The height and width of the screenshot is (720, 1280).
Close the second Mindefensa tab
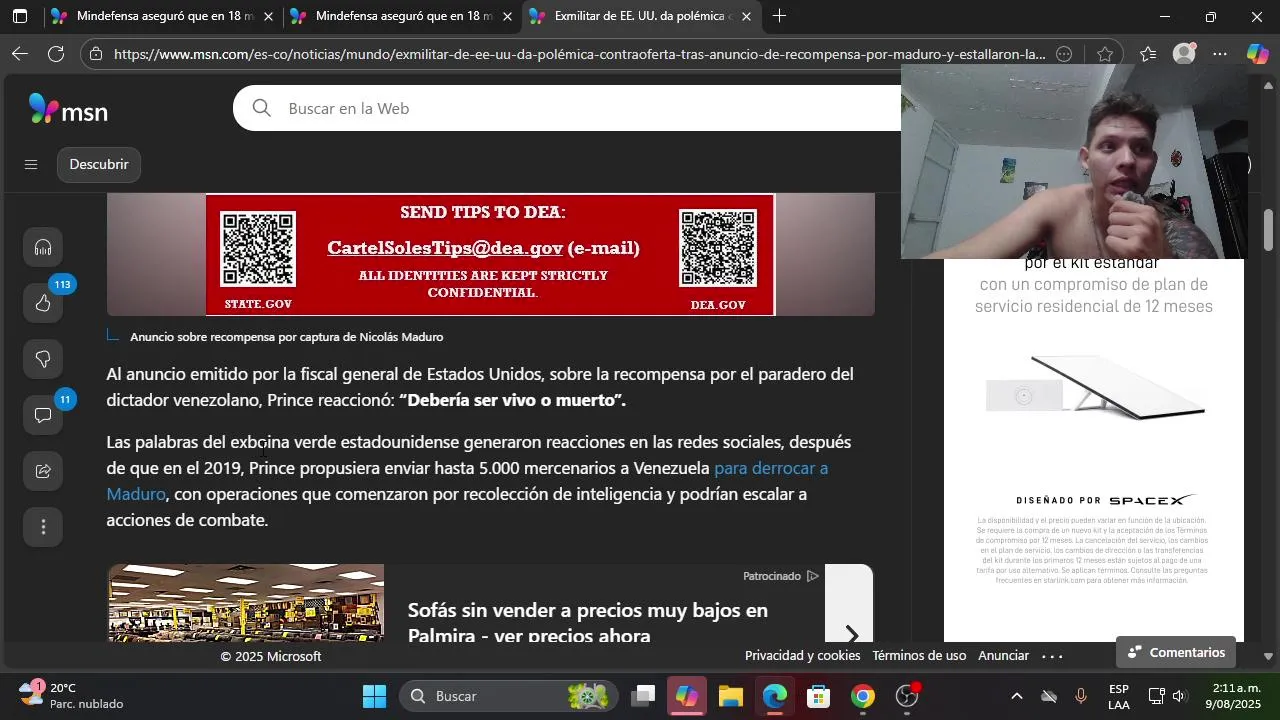pos(507,17)
